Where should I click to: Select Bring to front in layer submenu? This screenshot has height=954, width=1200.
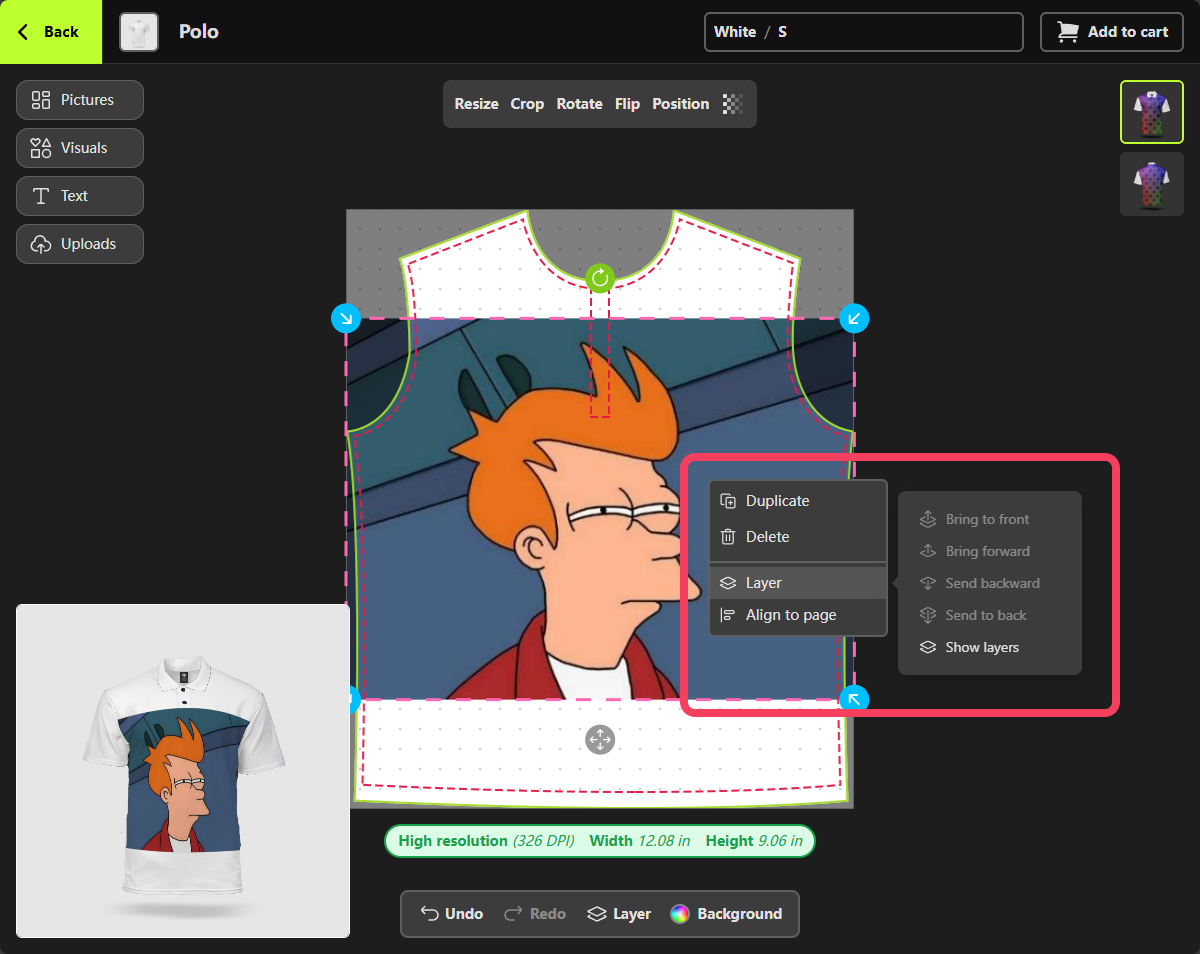click(x=990, y=519)
